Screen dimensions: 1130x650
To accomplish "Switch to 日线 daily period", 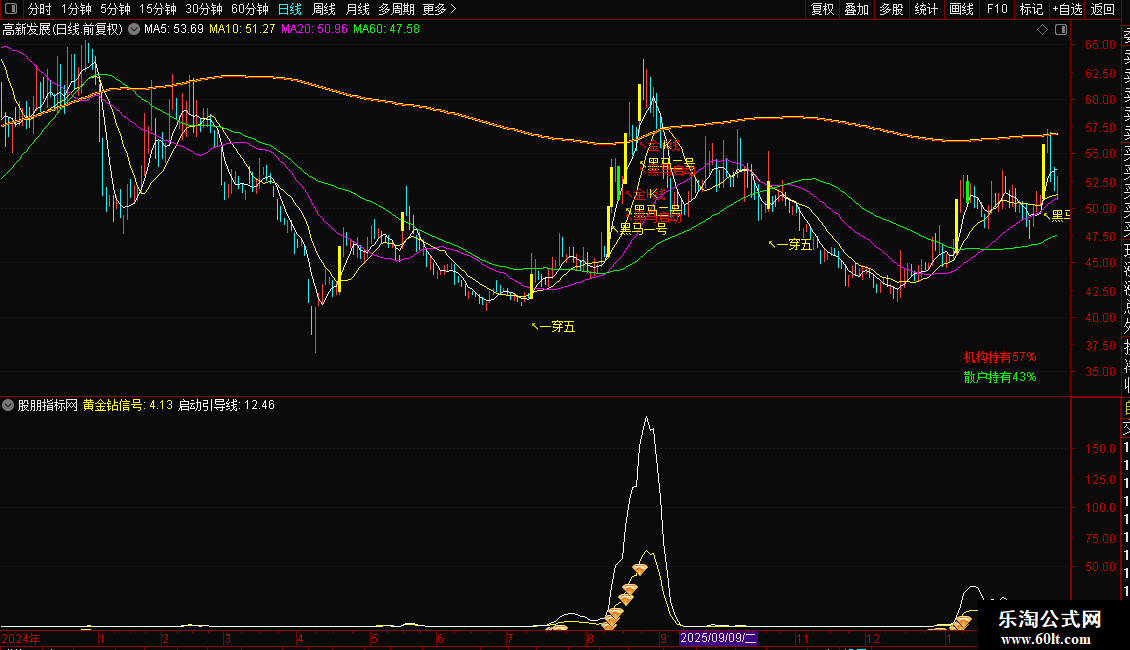I will coord(289,9).
